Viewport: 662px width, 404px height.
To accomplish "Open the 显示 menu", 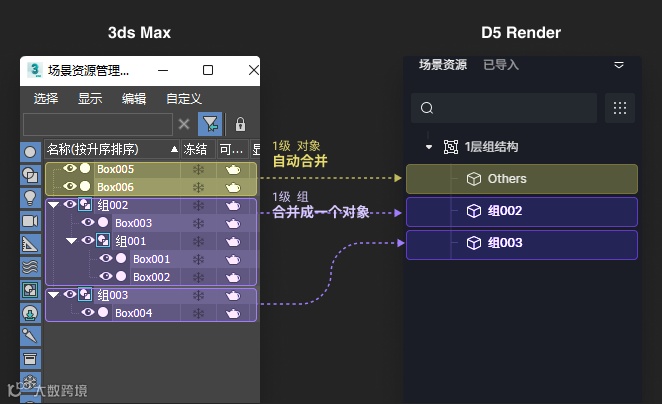I will coord(90,99).
